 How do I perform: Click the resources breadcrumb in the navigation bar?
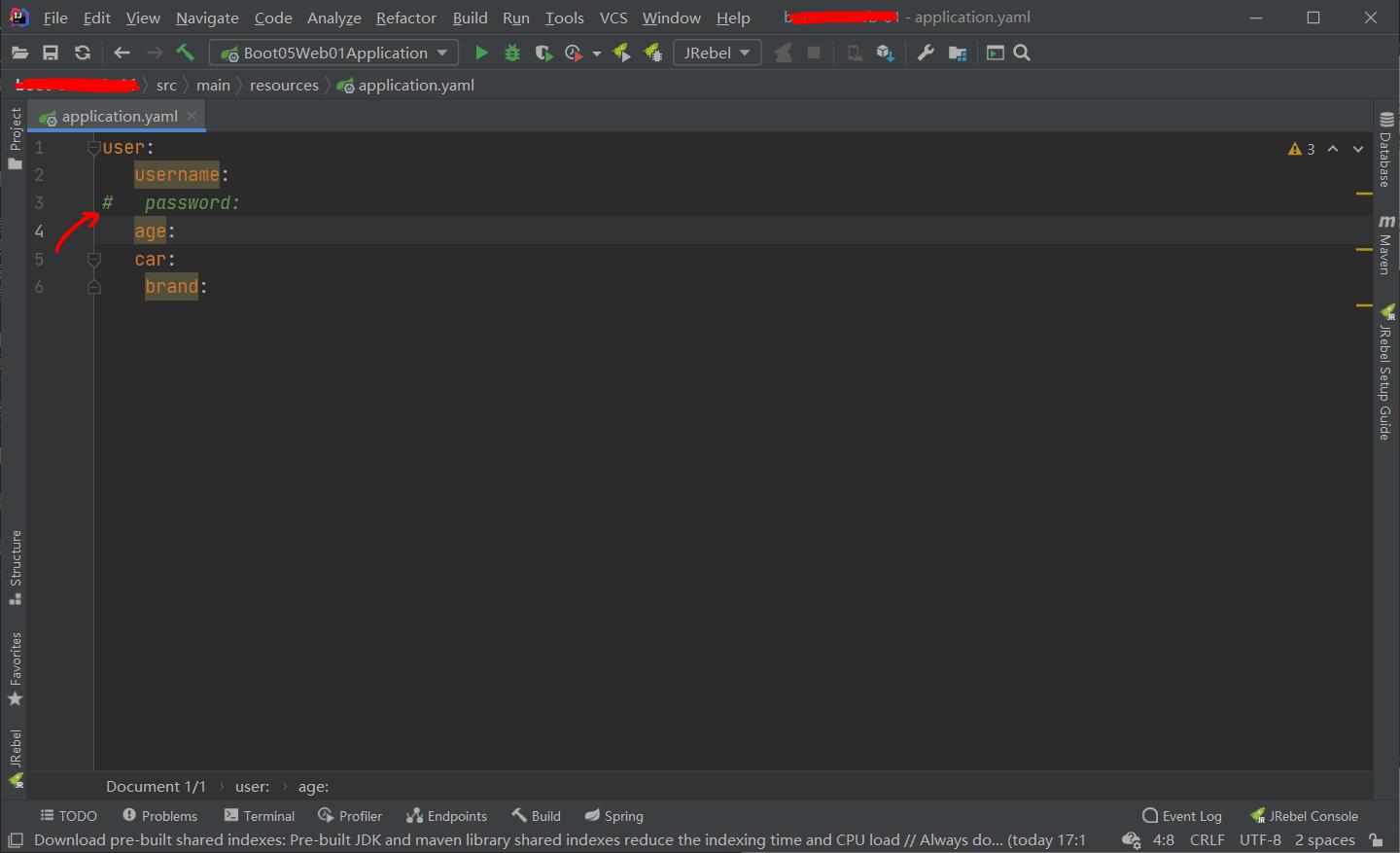pos(284,86)
